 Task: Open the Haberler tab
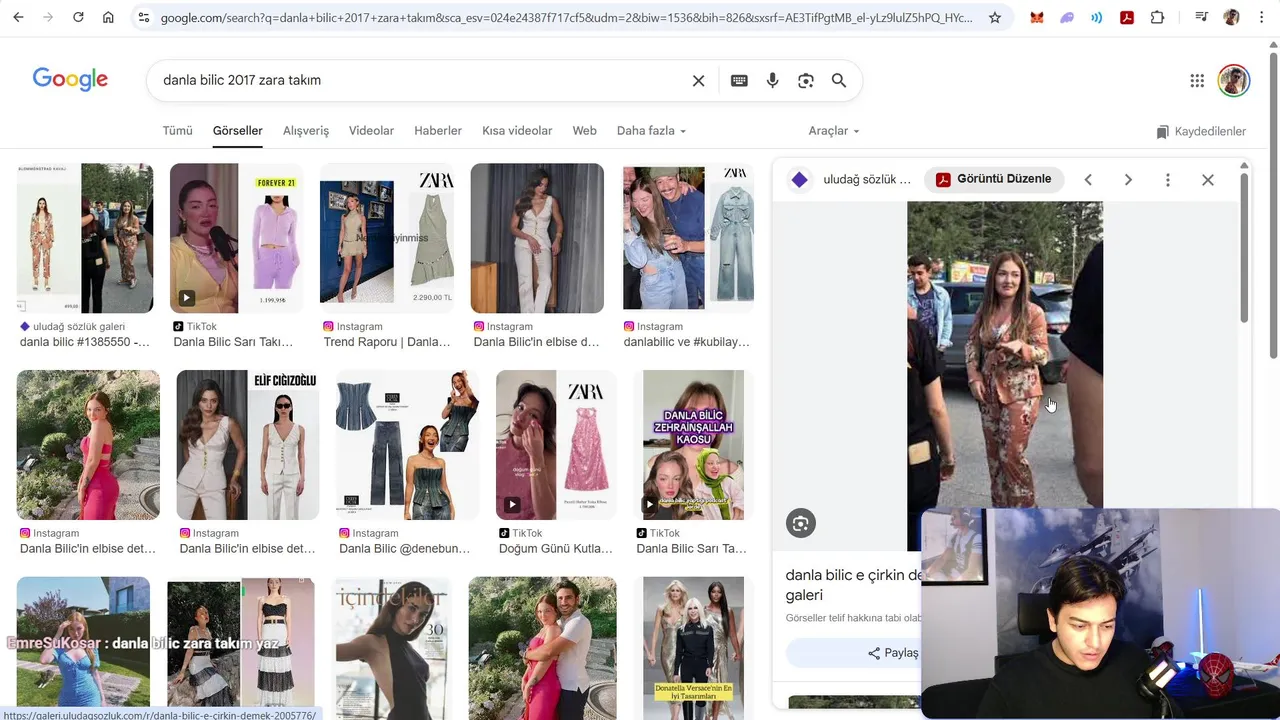(x=438, y=131)
